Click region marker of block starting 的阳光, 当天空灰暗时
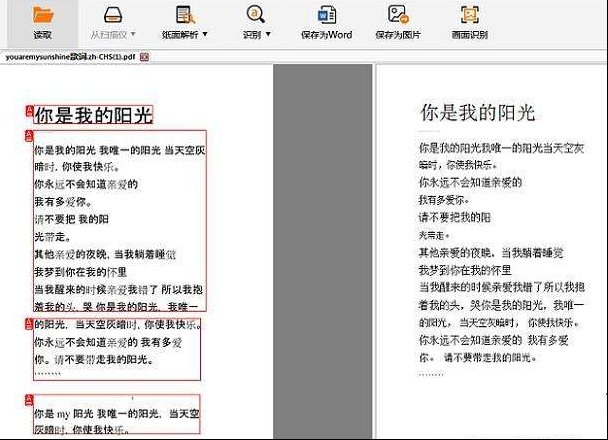This screenshot has height=440, width=608. point(29,324)
